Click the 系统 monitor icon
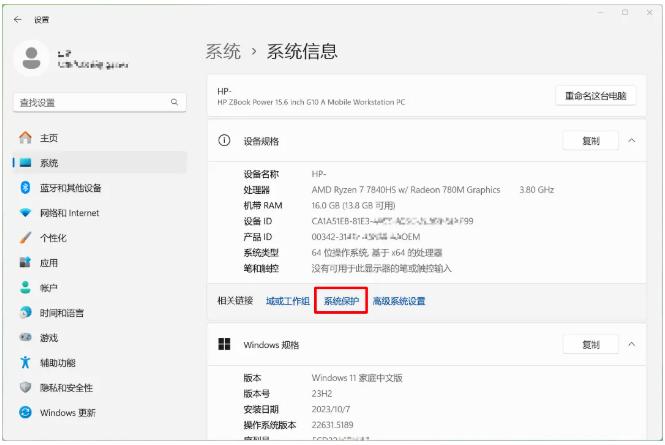This screenshot has height=445, width=665. tap(25, 162)
